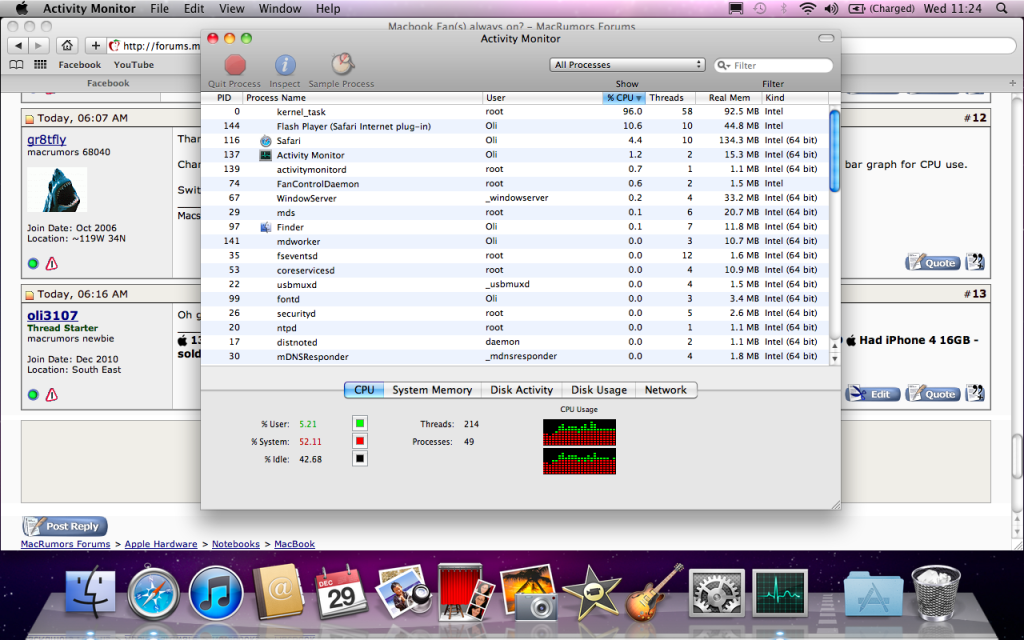
Task: Open the Applications folder in Dock
Action: [873, 594]
